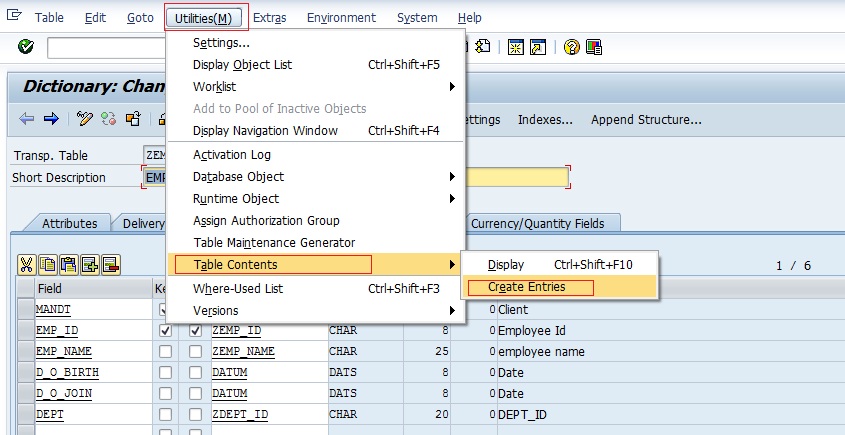Toggle the Initial Values checkbox for D_O_BIRTH

coord(195,372)
